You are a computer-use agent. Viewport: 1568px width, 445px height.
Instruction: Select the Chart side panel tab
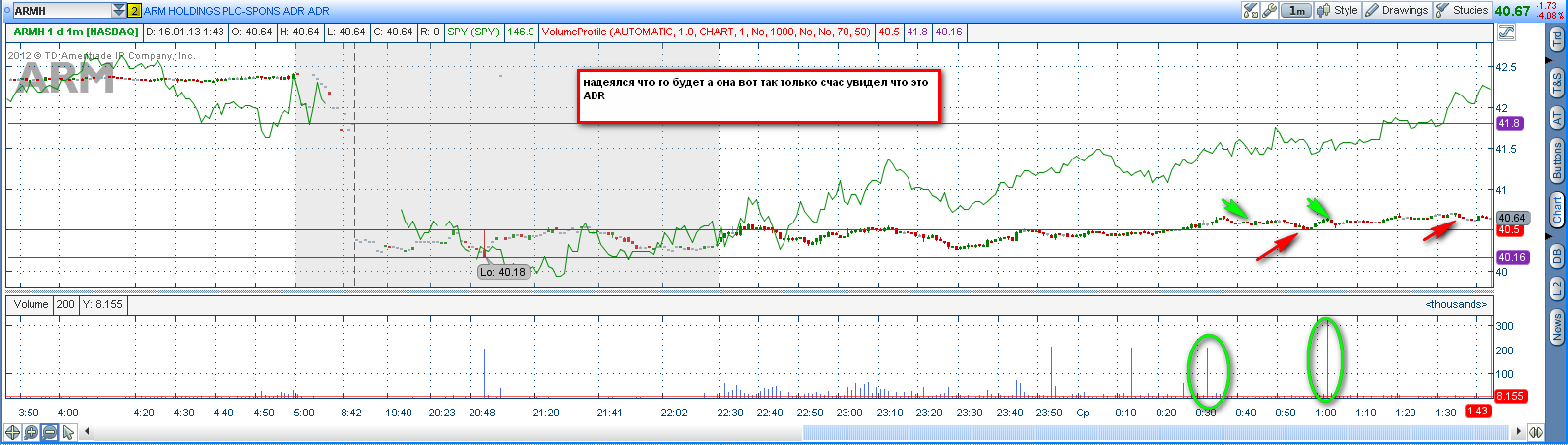1557,210
